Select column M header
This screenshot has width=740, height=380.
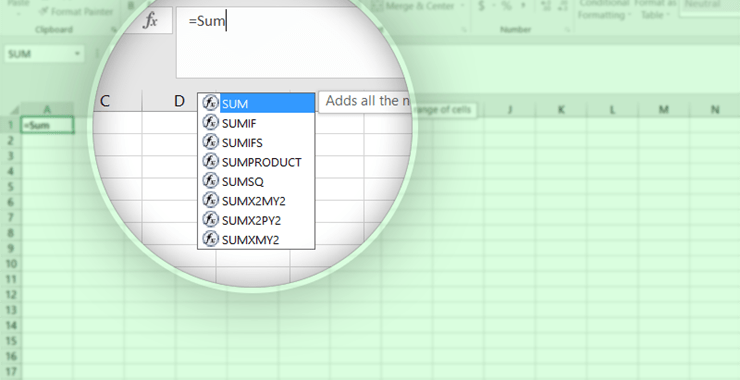pos(664,110)
